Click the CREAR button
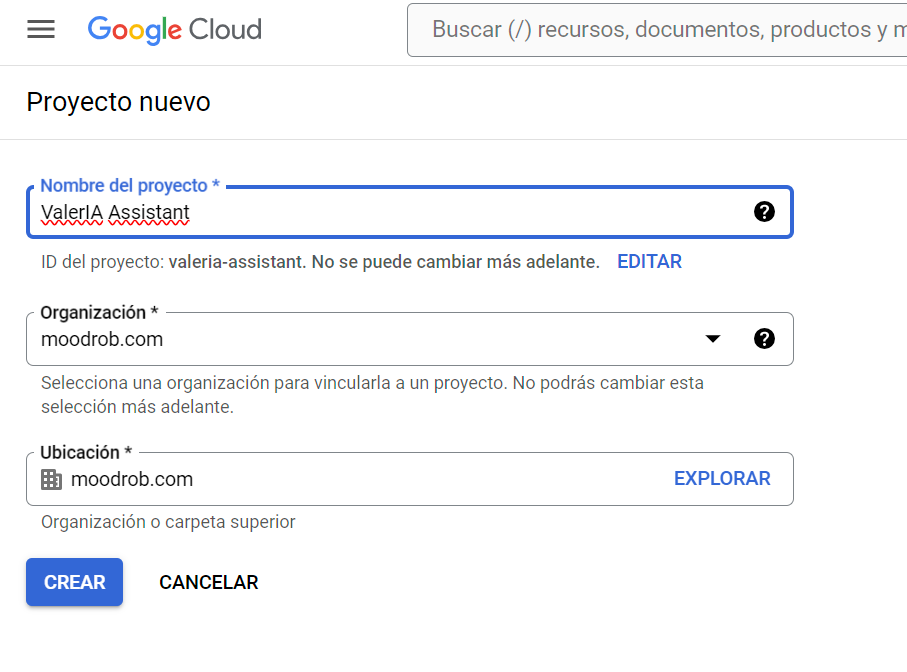This screenshot has width=907, height=672. [75, 582]
